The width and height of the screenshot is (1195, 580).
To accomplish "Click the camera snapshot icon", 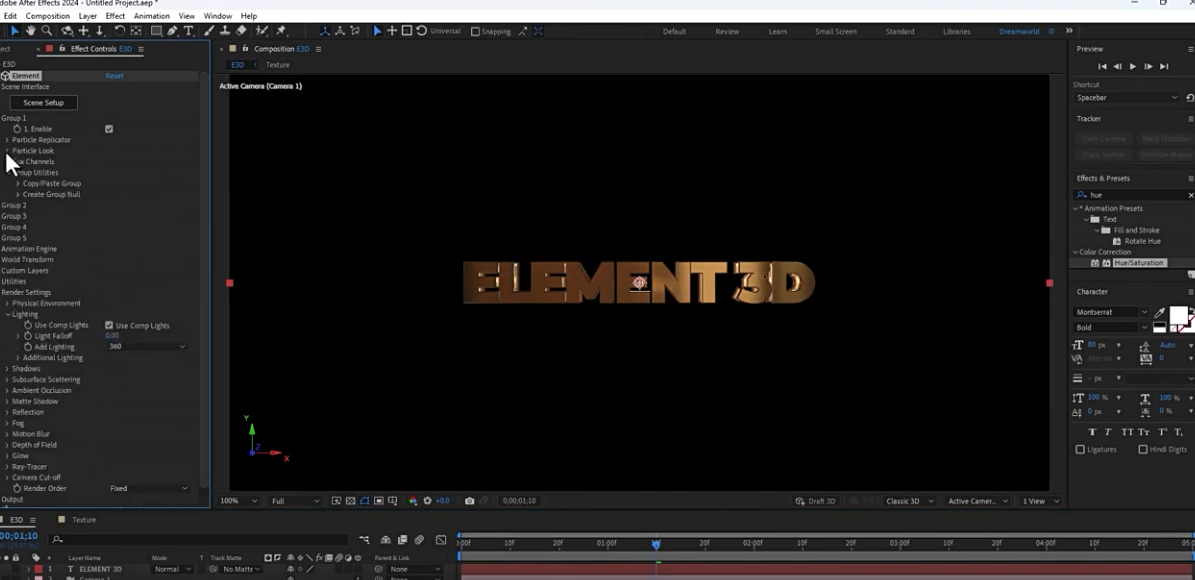I will pos(469,501).
